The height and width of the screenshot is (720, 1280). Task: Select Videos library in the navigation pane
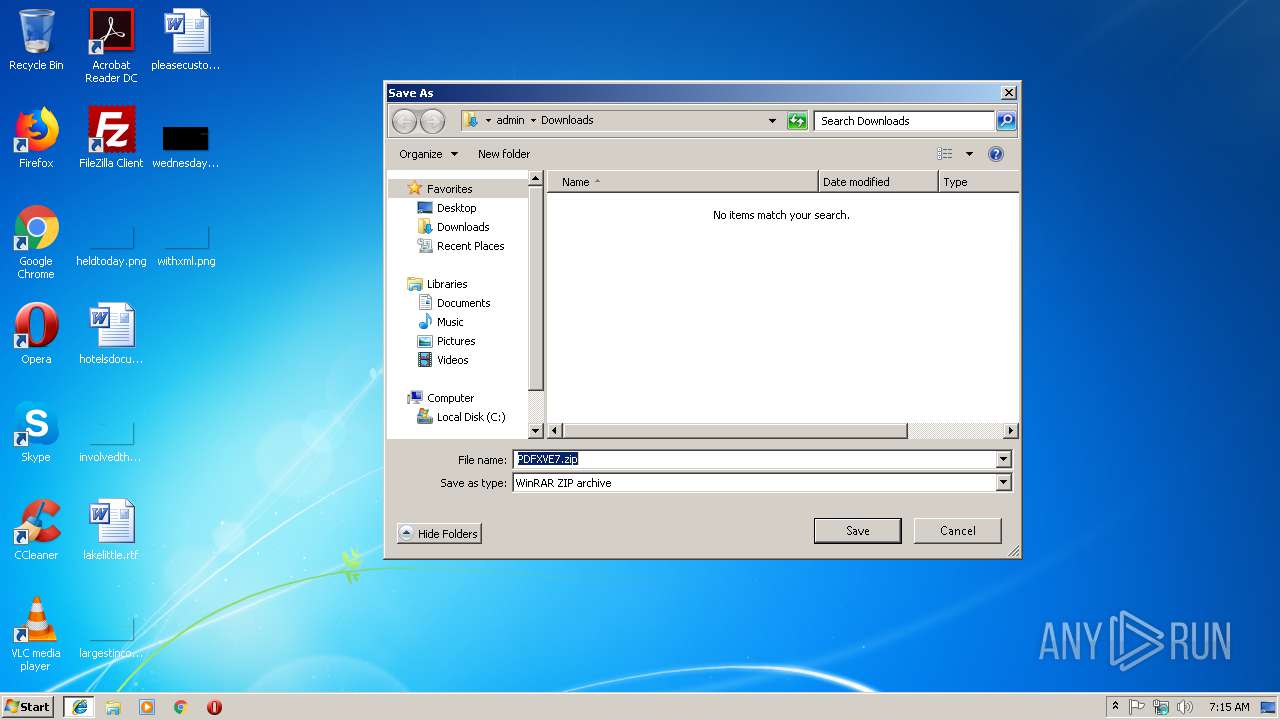pyautogui.click(x=452, y=360)
